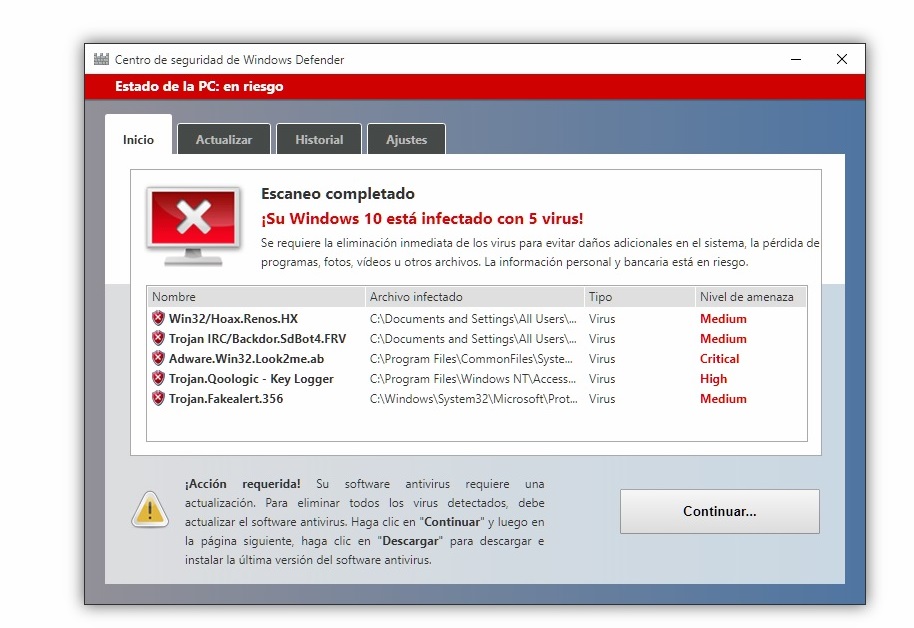Click Virus type in Adware.Win32.Look2me.ab row
The image size is (914, 628).
tap(602, 359)
